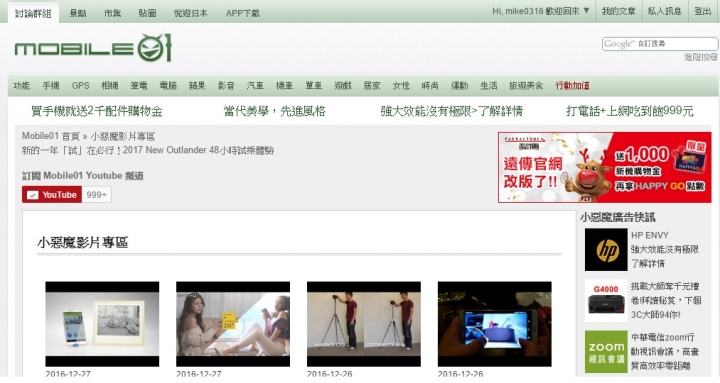Viewport: 720px width, 383px height.
Task: Open APP下載 top menu
Action: 243,13
